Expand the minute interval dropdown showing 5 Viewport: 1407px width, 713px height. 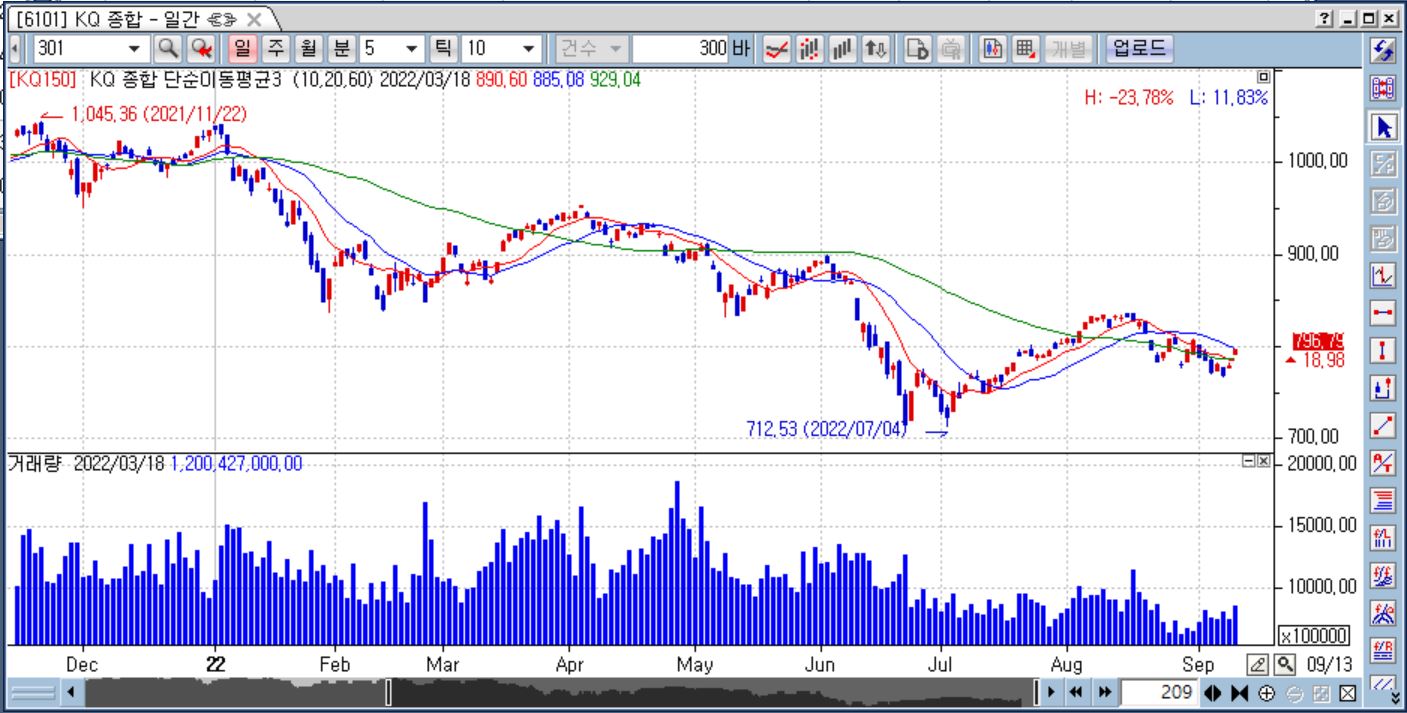tap(411, 48)
